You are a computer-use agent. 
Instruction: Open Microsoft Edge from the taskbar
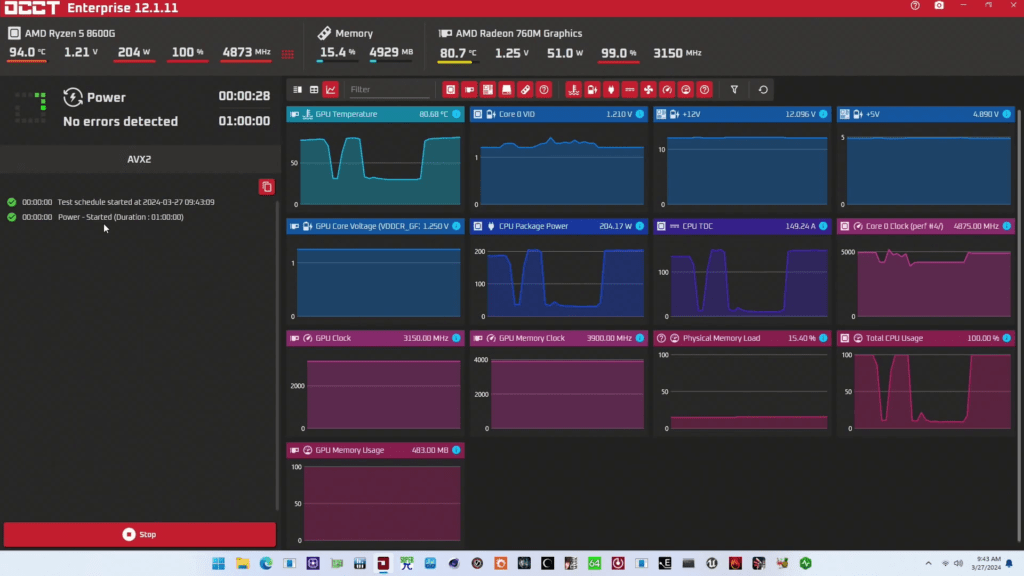click(266, 563)
